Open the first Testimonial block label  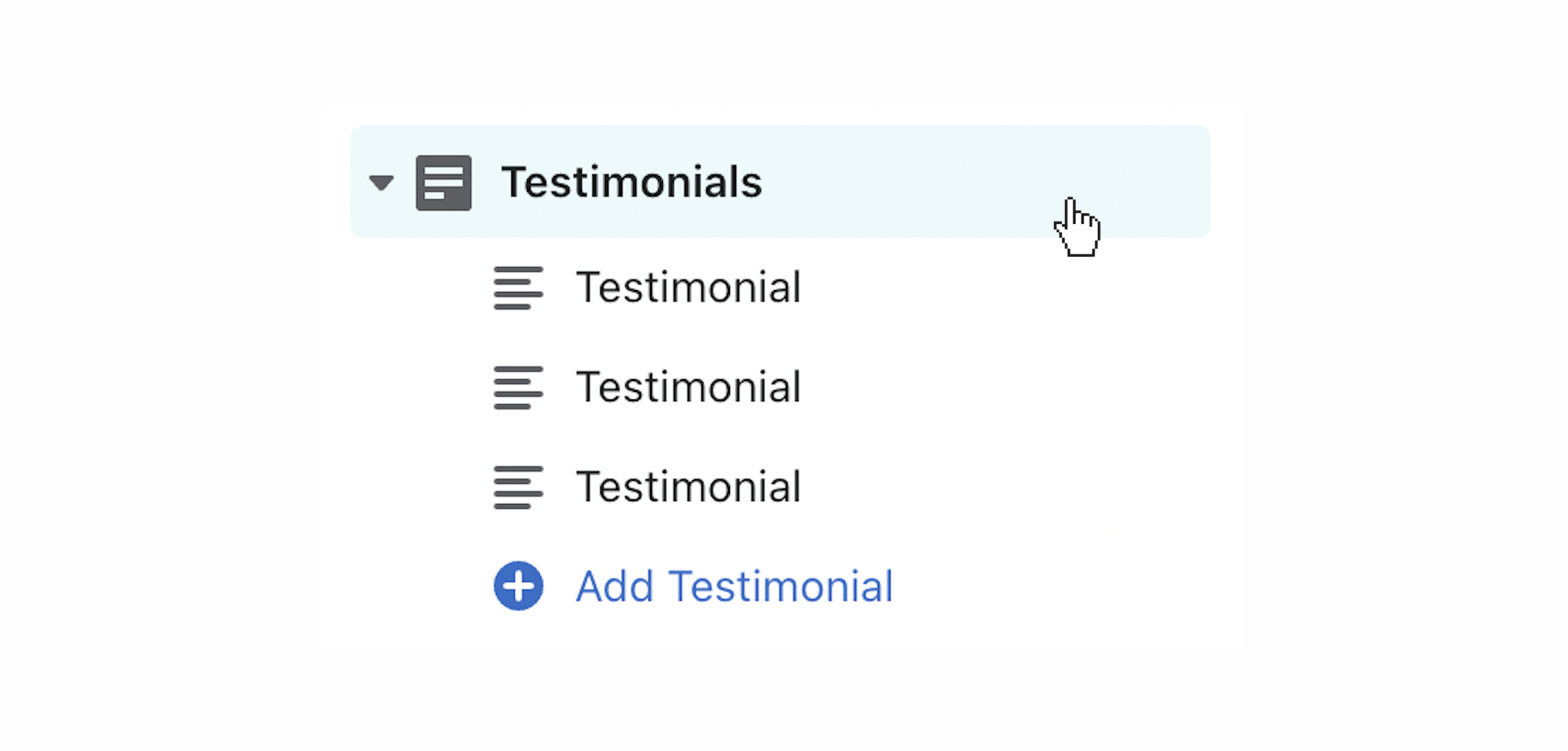689,287
